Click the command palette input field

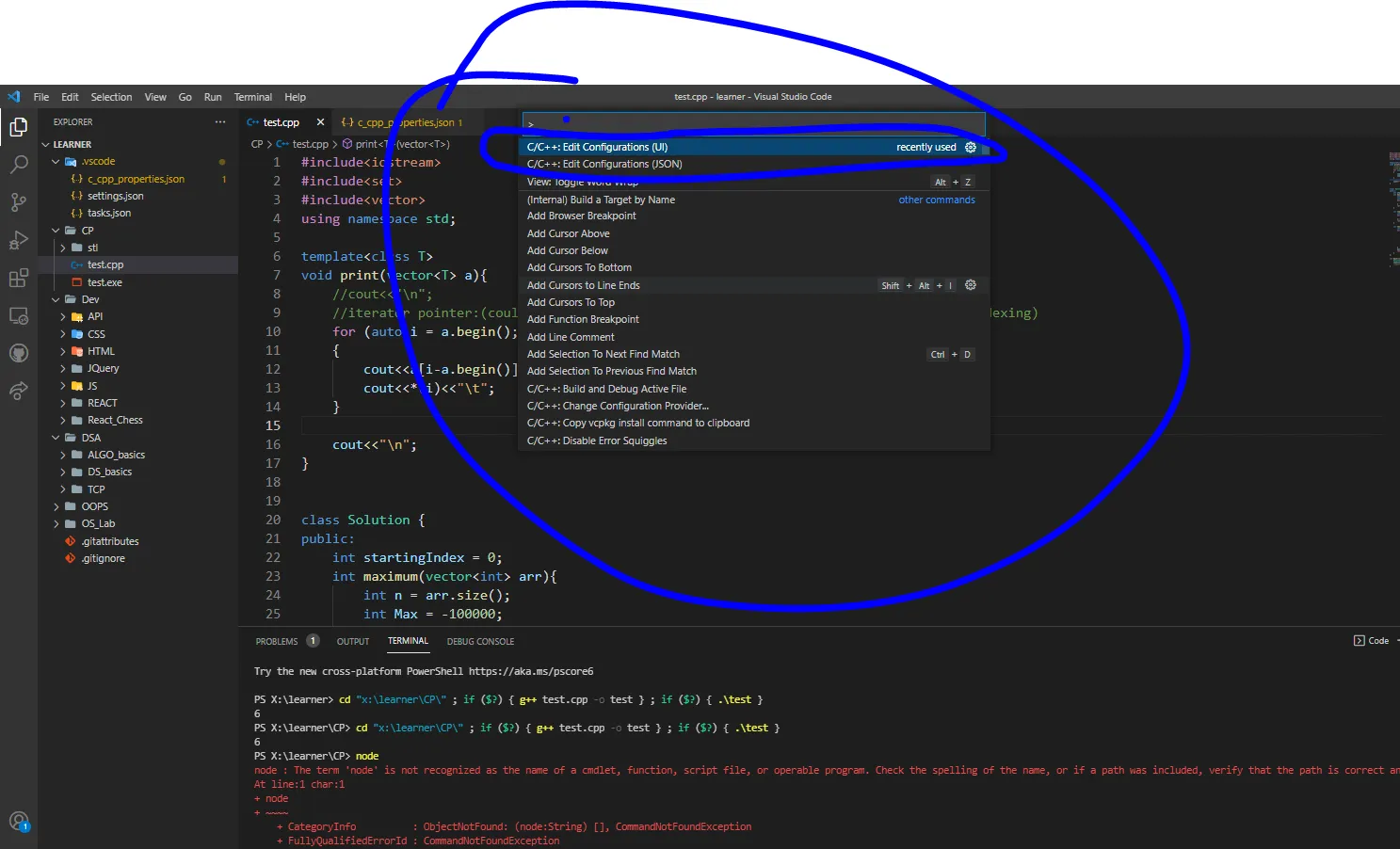click(753, 123)
